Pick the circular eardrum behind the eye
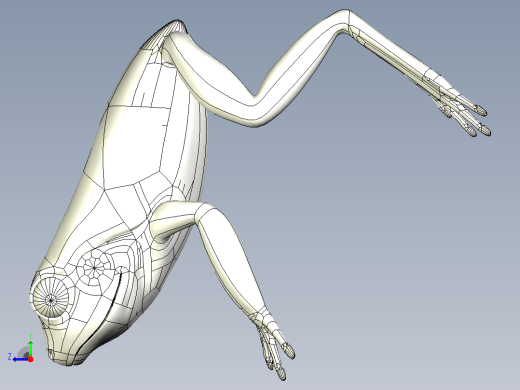520x390 pixels. pyautogui.click(x=95, y=267)
